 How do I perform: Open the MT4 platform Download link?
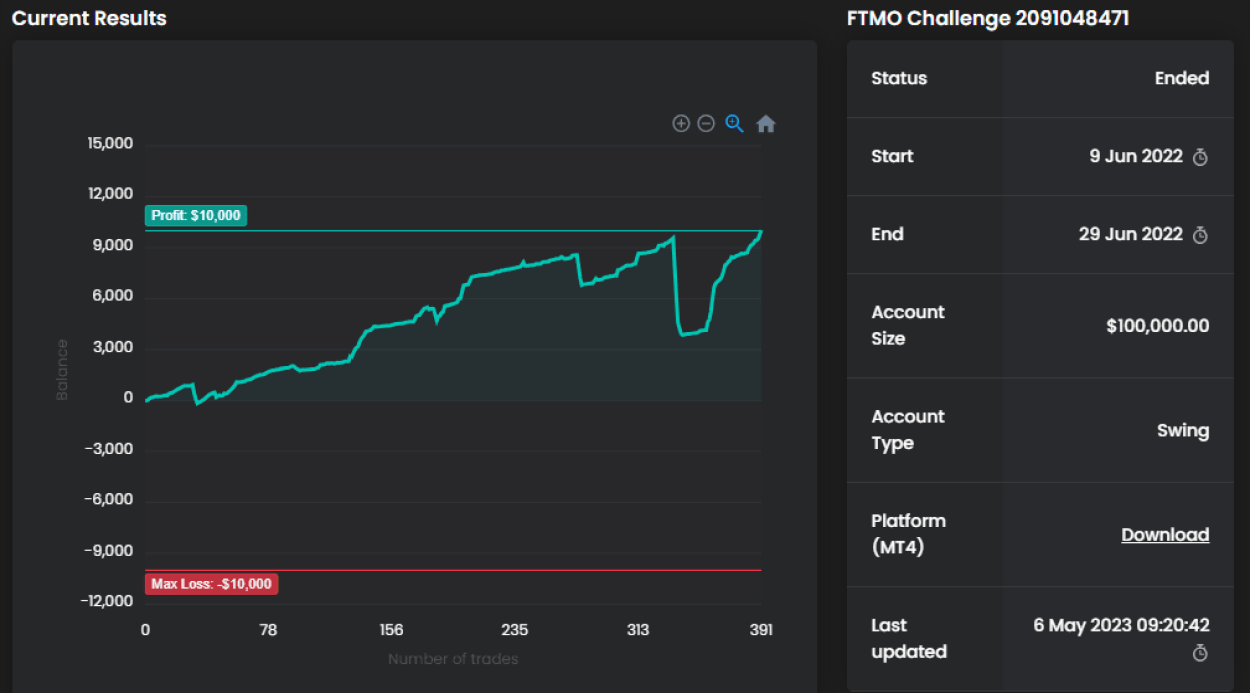(x=1165, y=535)
